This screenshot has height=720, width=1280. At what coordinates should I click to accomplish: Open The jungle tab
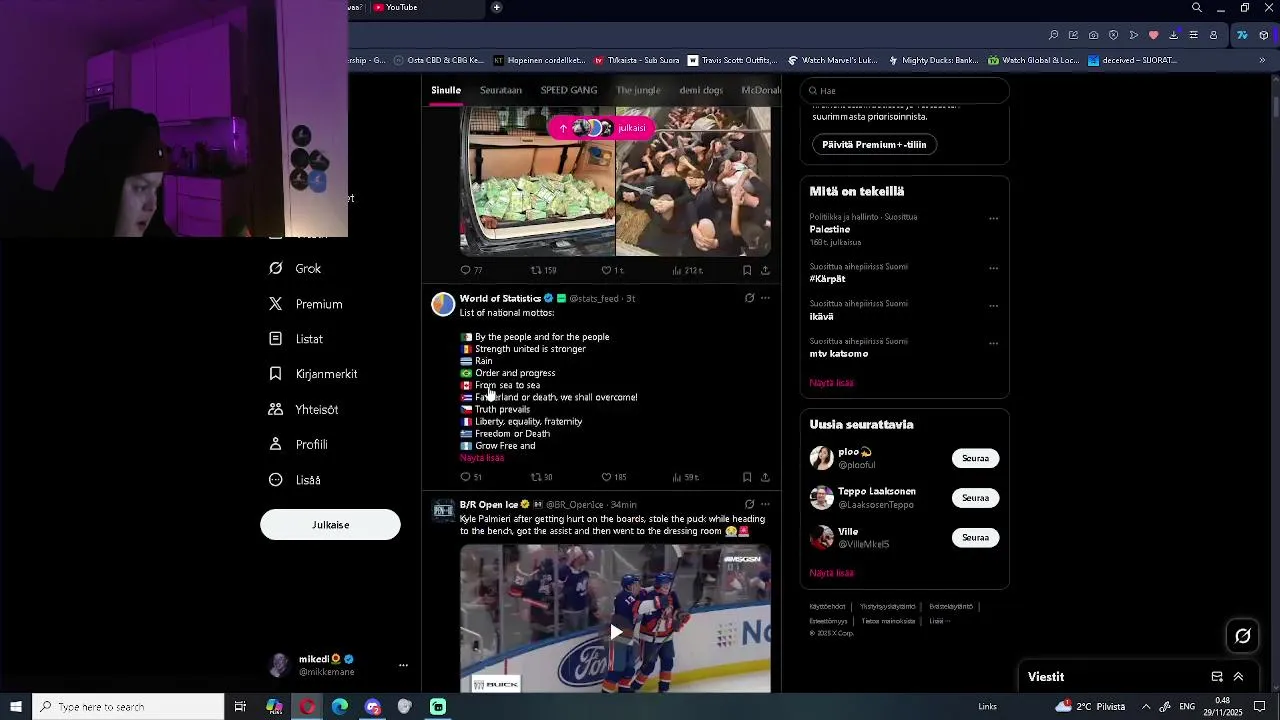coord(638,90)
